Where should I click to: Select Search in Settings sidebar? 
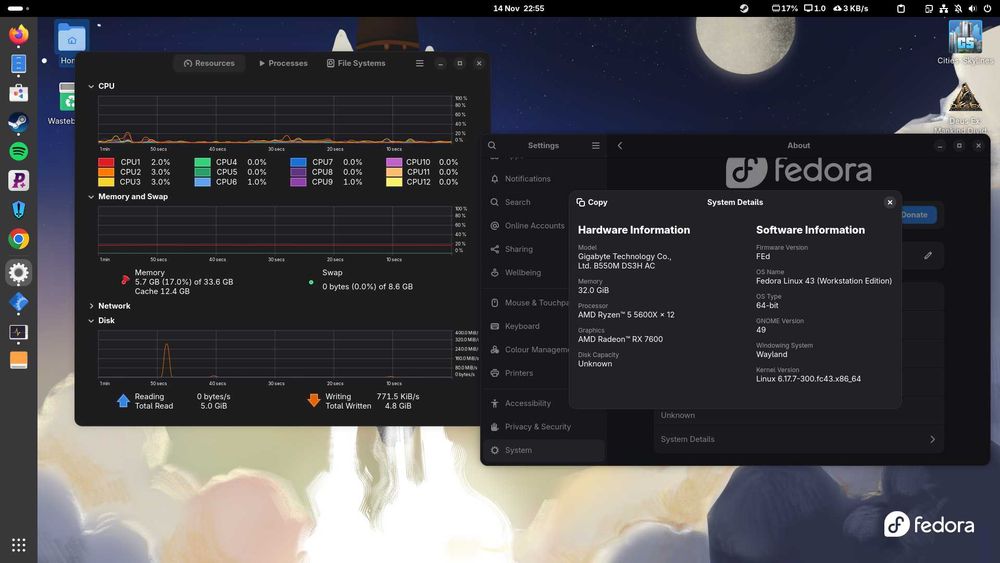(x=543, y=202)
